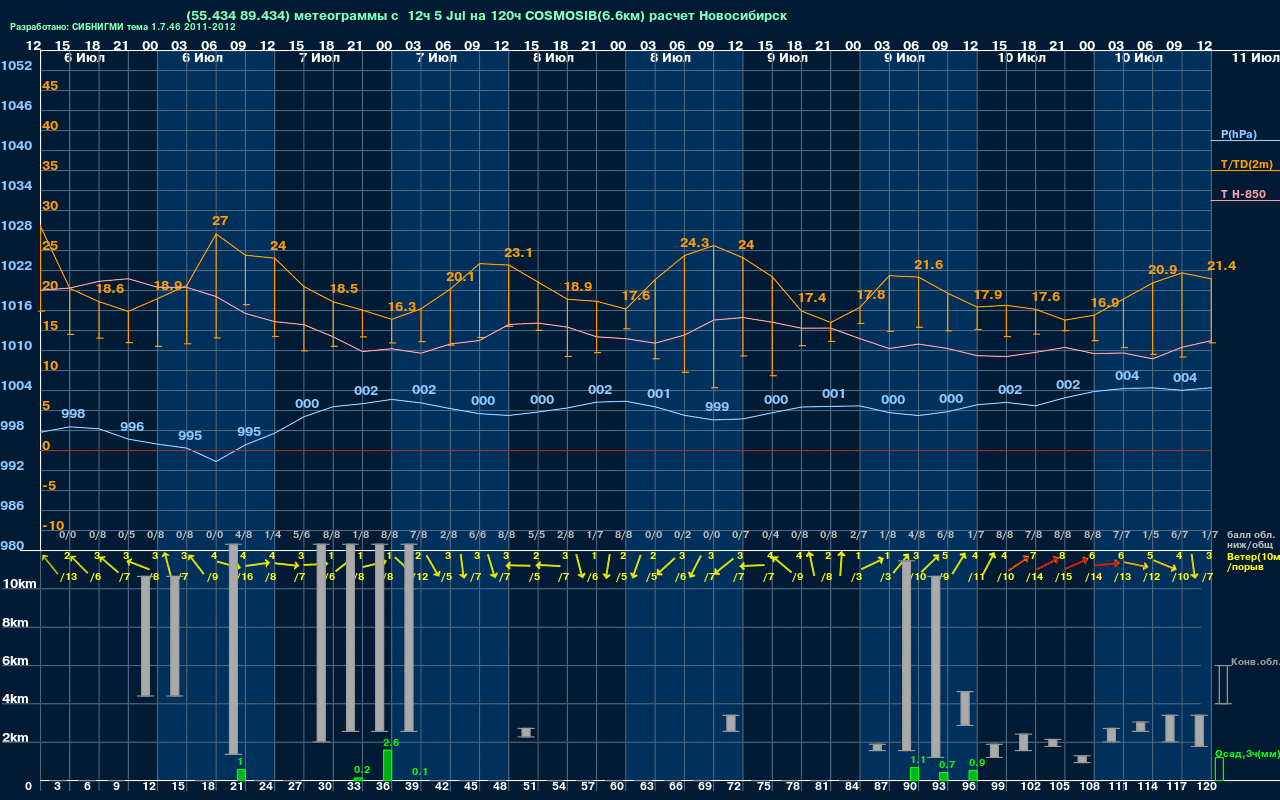Viewport: 1280px width, 800px height.
Task: Click the 10km height axis label
Action: [17, 584]
